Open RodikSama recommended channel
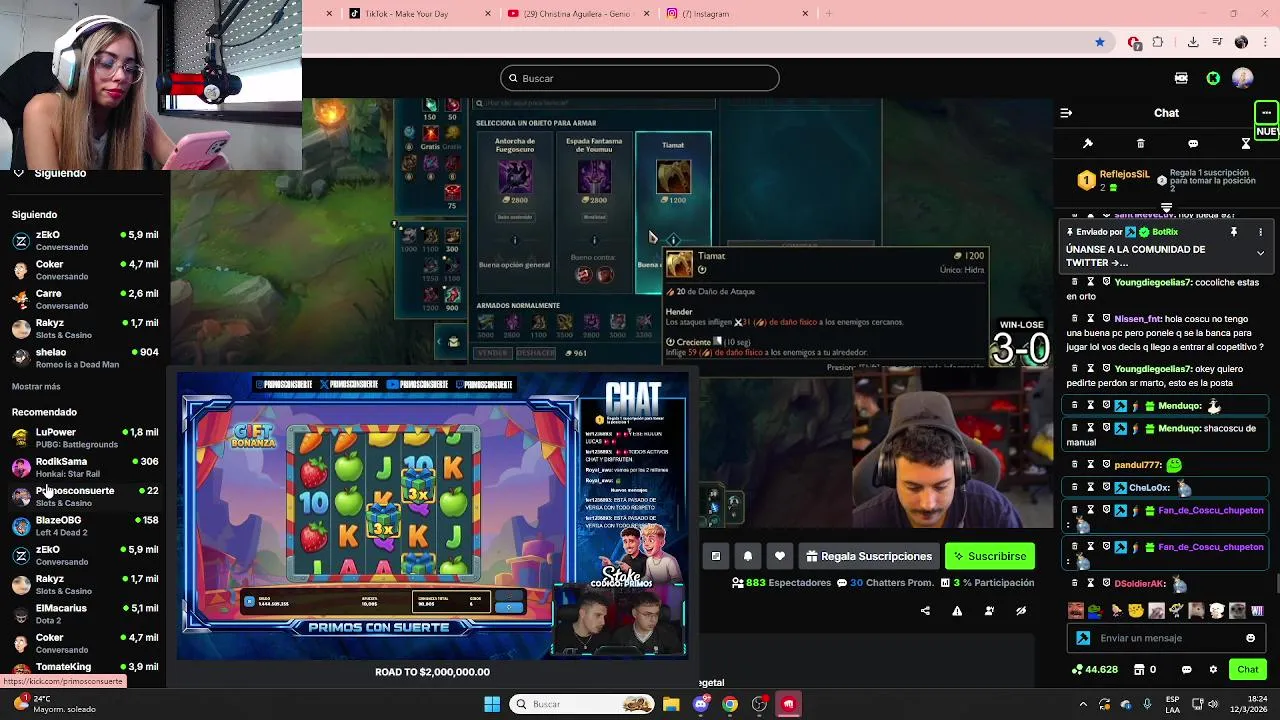Image resolution: width=1280 pixels, height=720 pixels. pyautogui.click(x=85, y=467)
